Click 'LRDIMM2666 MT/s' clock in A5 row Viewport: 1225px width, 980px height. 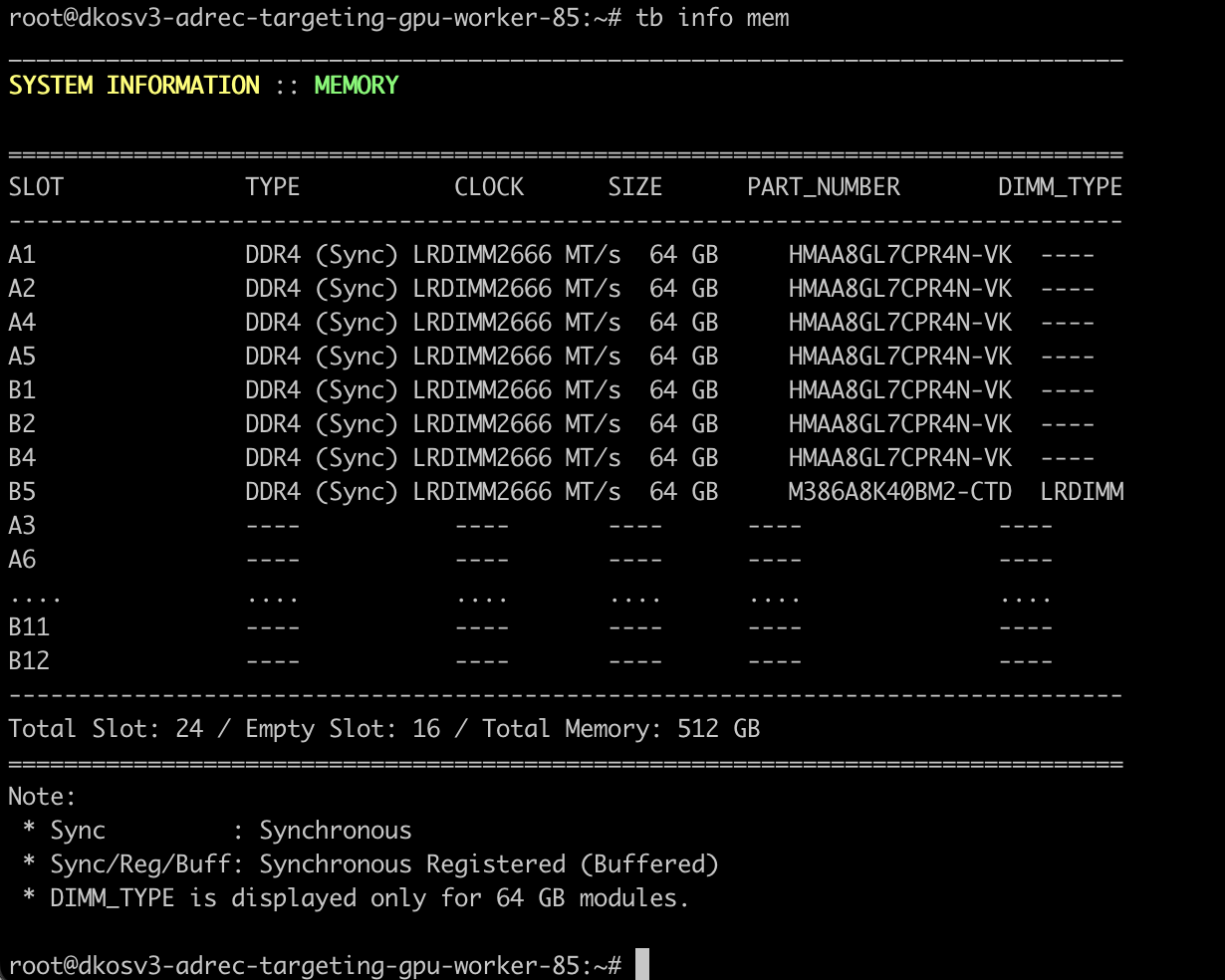pos(517,357)
